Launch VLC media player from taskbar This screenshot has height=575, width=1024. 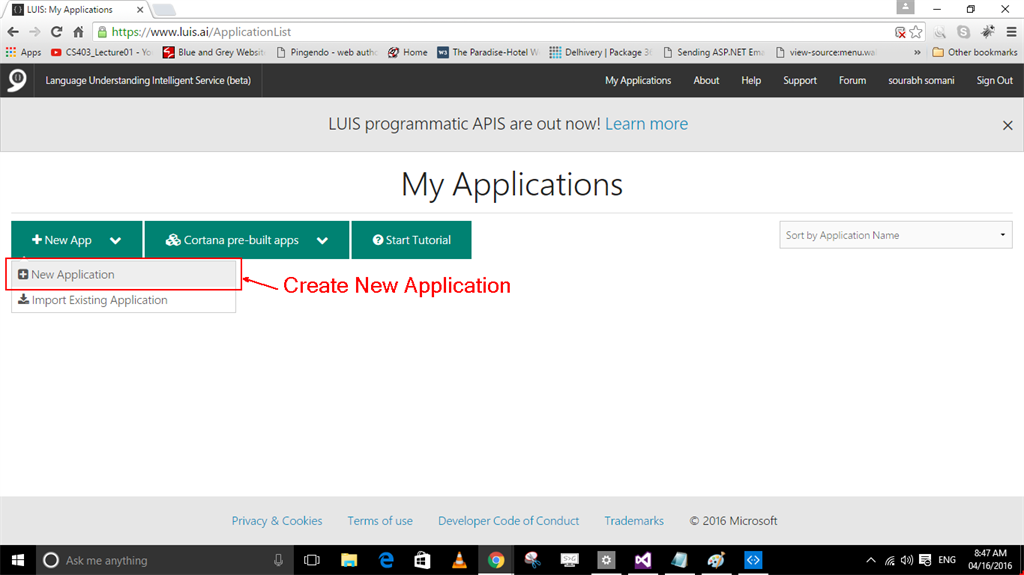pyautogui.click(x=459, y=560)
